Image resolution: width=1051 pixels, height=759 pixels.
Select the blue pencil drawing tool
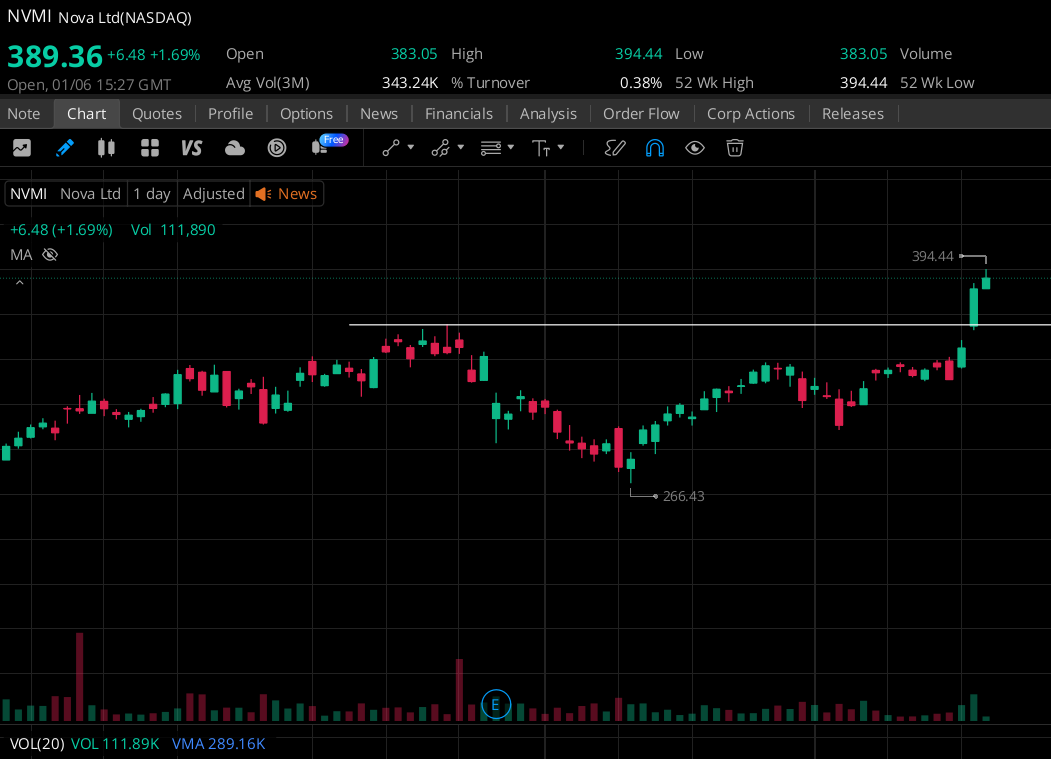(x=64, y=147)
